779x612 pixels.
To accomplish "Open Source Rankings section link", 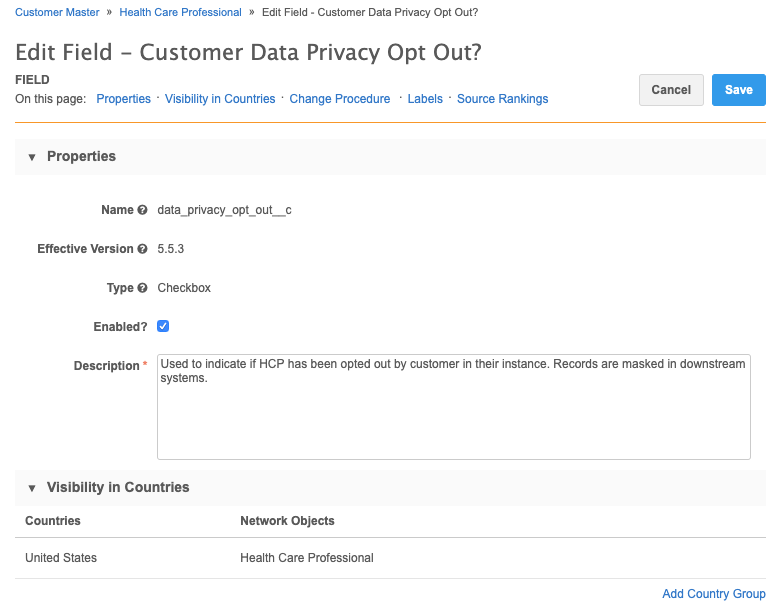I will [502, 99].
